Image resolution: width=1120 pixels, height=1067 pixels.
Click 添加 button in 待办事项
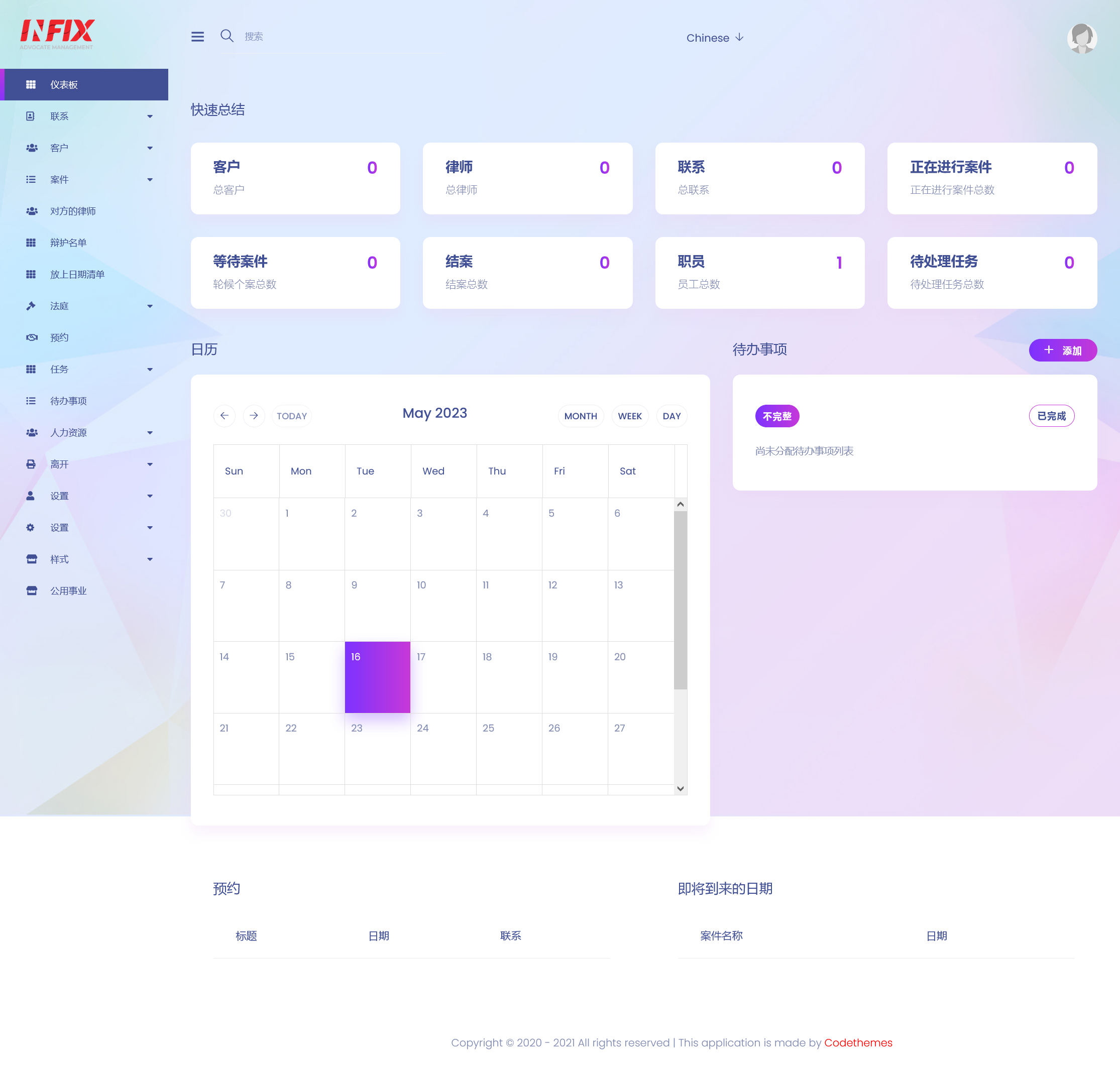point(1062,350)
